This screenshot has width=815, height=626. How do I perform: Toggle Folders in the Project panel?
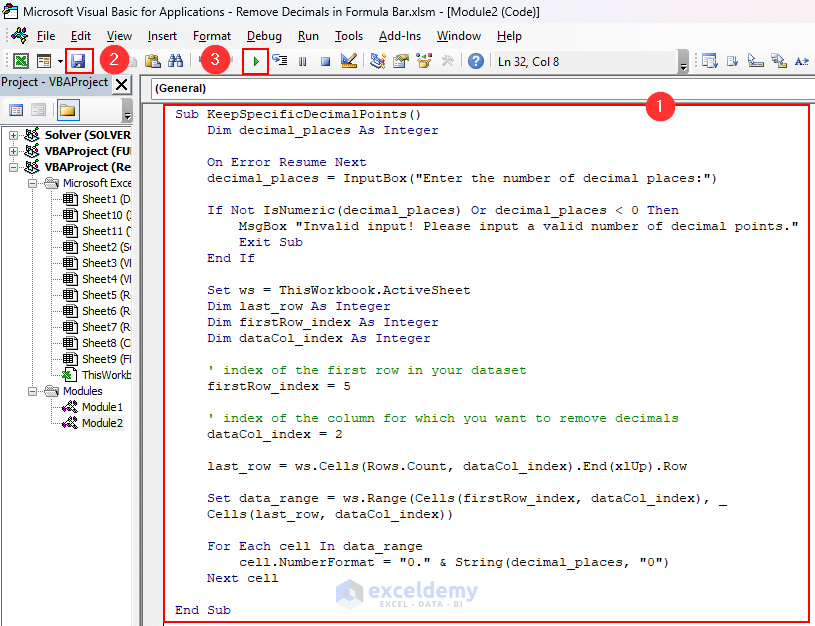68,110
